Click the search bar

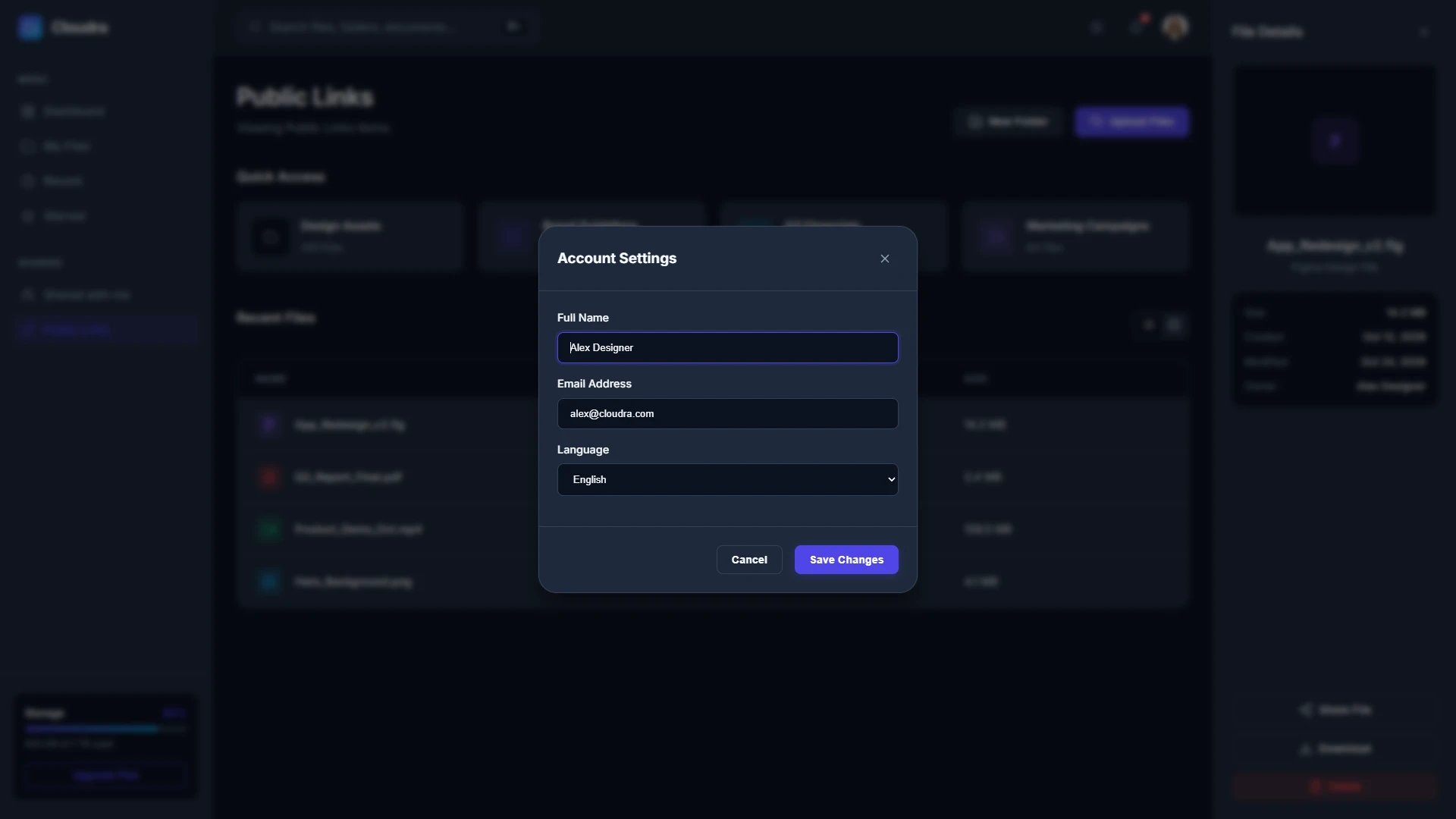387,27
